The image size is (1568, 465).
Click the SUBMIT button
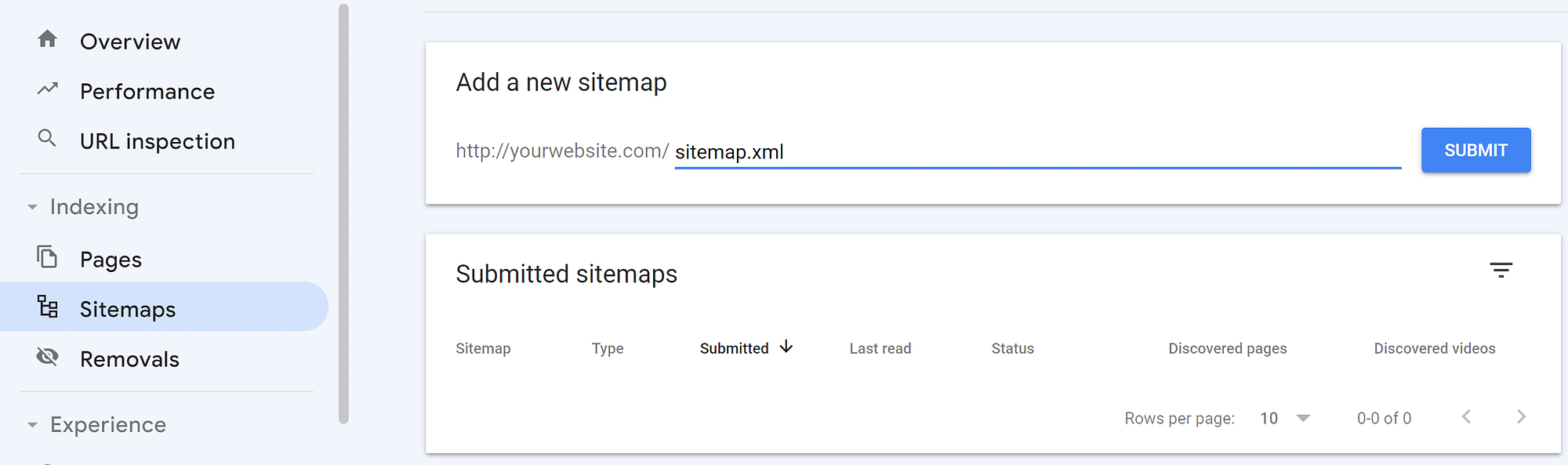(x=1475, y=150)
